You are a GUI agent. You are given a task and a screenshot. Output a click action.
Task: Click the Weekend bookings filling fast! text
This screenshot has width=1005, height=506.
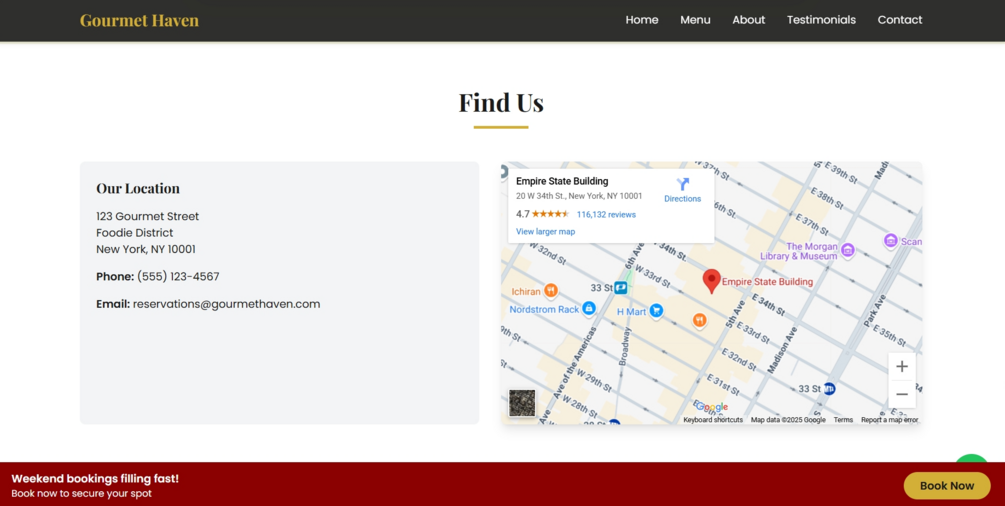[x=95, y=478]
